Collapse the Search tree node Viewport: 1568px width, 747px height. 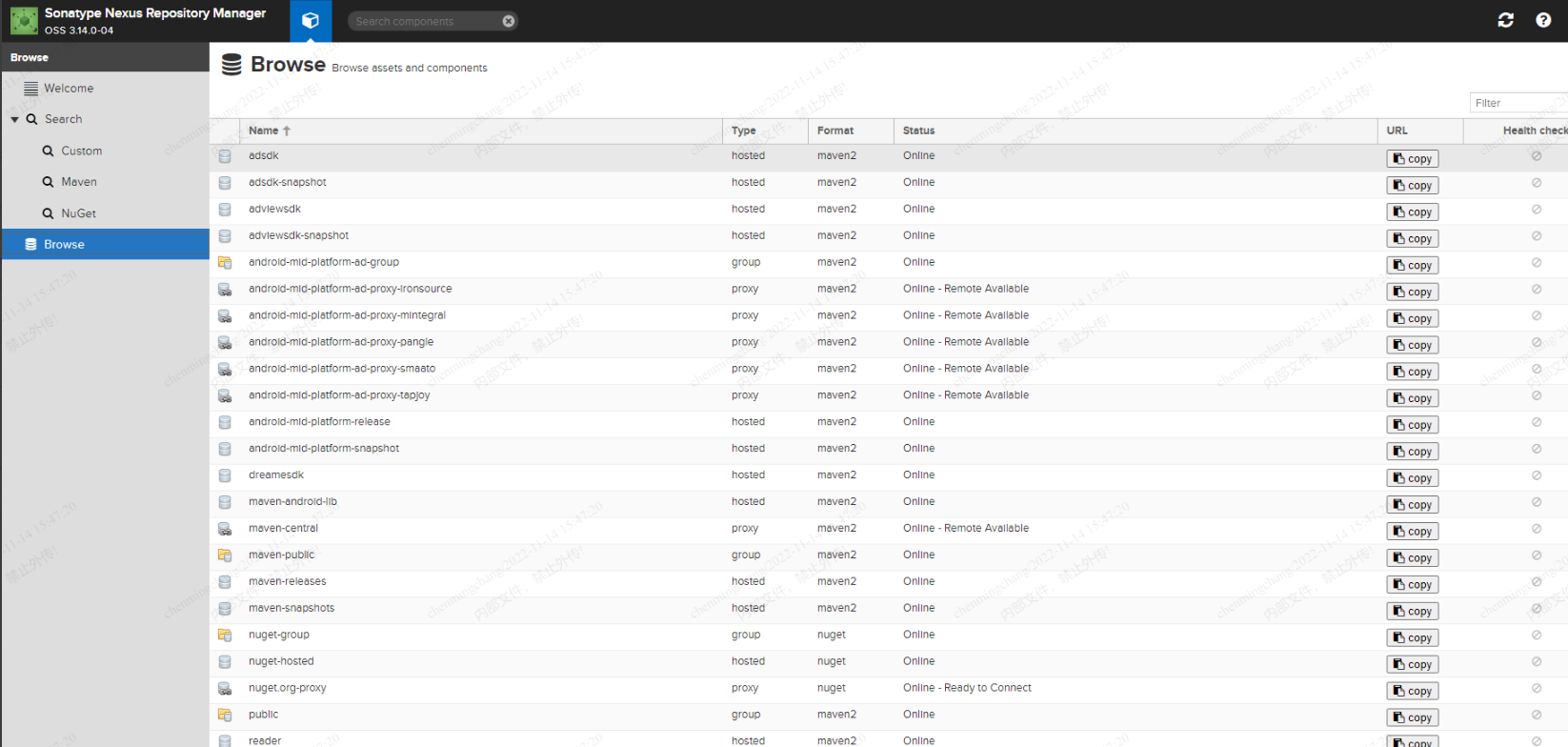[14, 120]
